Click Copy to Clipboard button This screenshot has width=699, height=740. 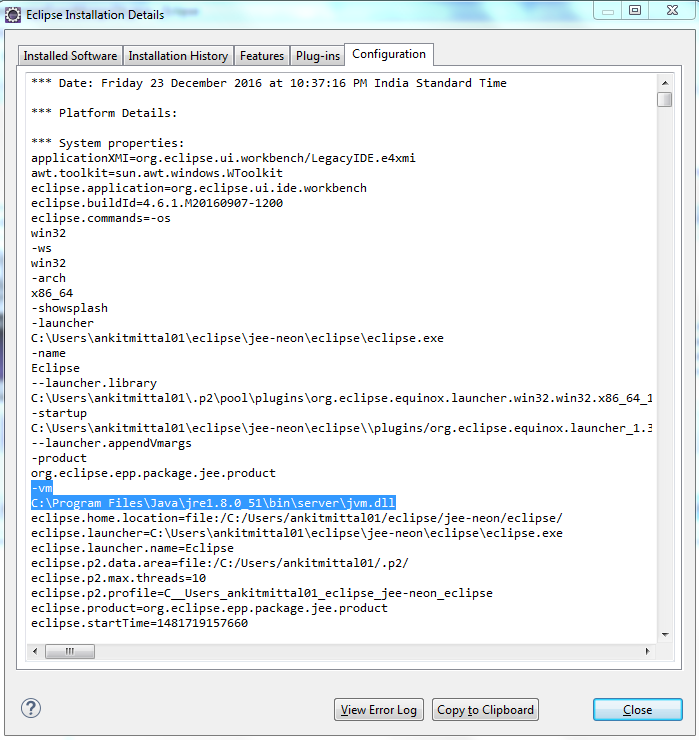[485, 709]
